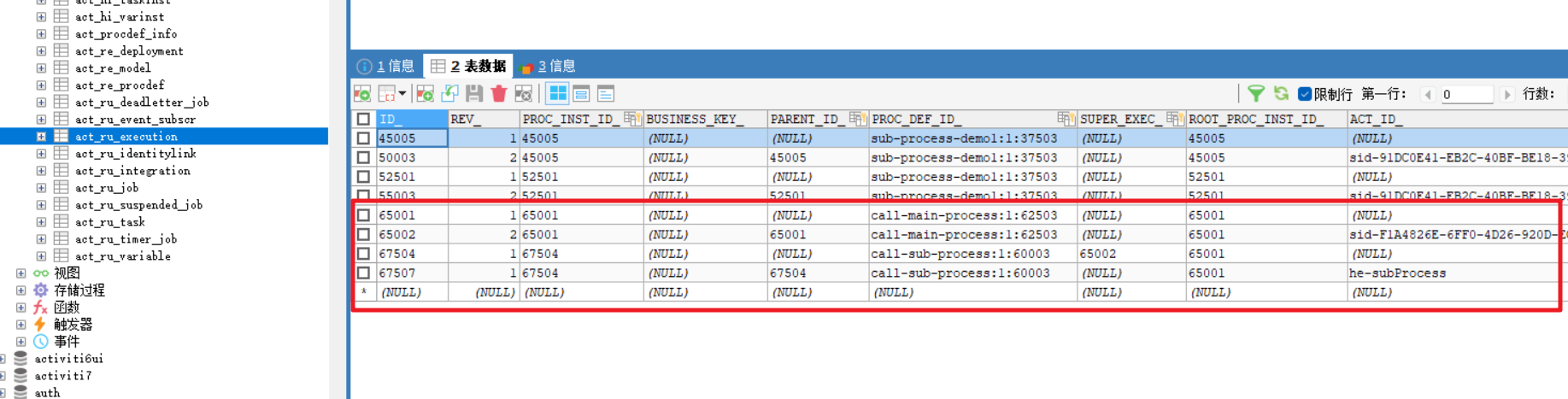Select the 2 表数据 tab

(x=468, y=66)
